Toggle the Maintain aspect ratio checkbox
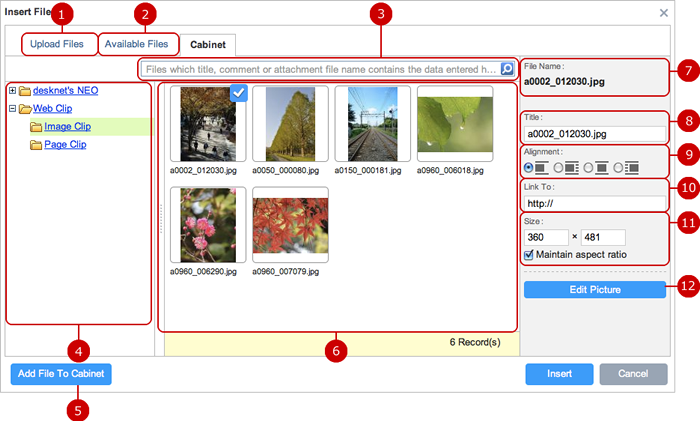700x421 pixels. pyautogui.click(x=529, y=255)
